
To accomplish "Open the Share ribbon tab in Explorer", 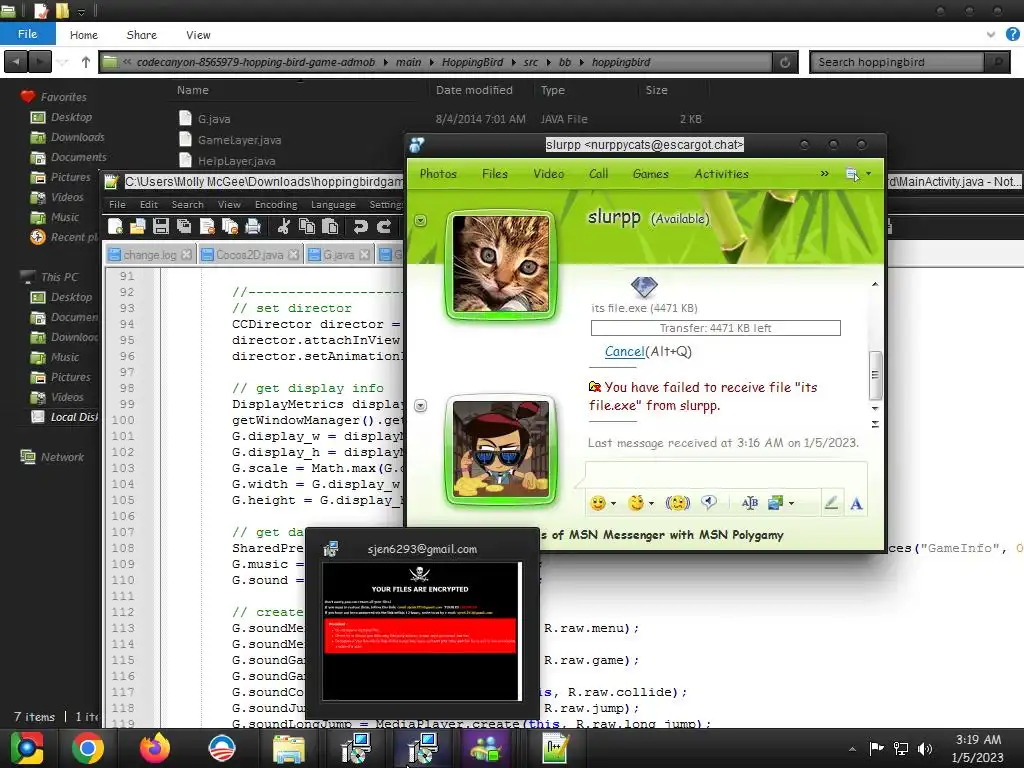I will 141,35.
